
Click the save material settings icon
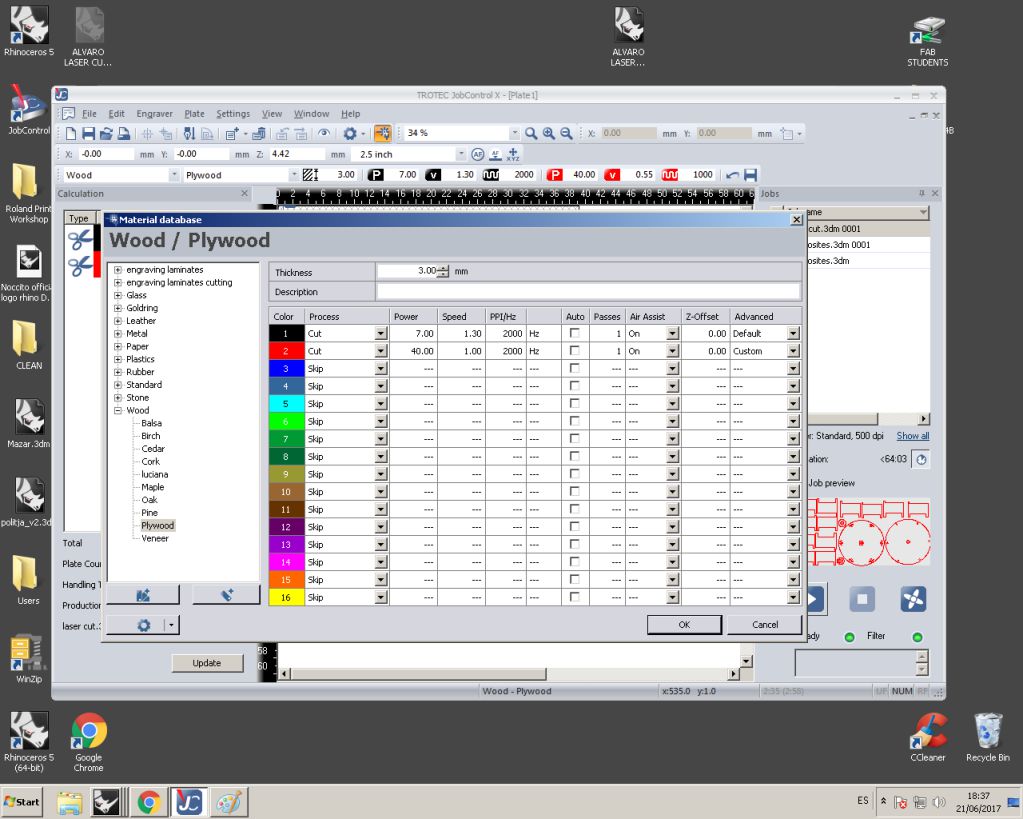[750, 175]
